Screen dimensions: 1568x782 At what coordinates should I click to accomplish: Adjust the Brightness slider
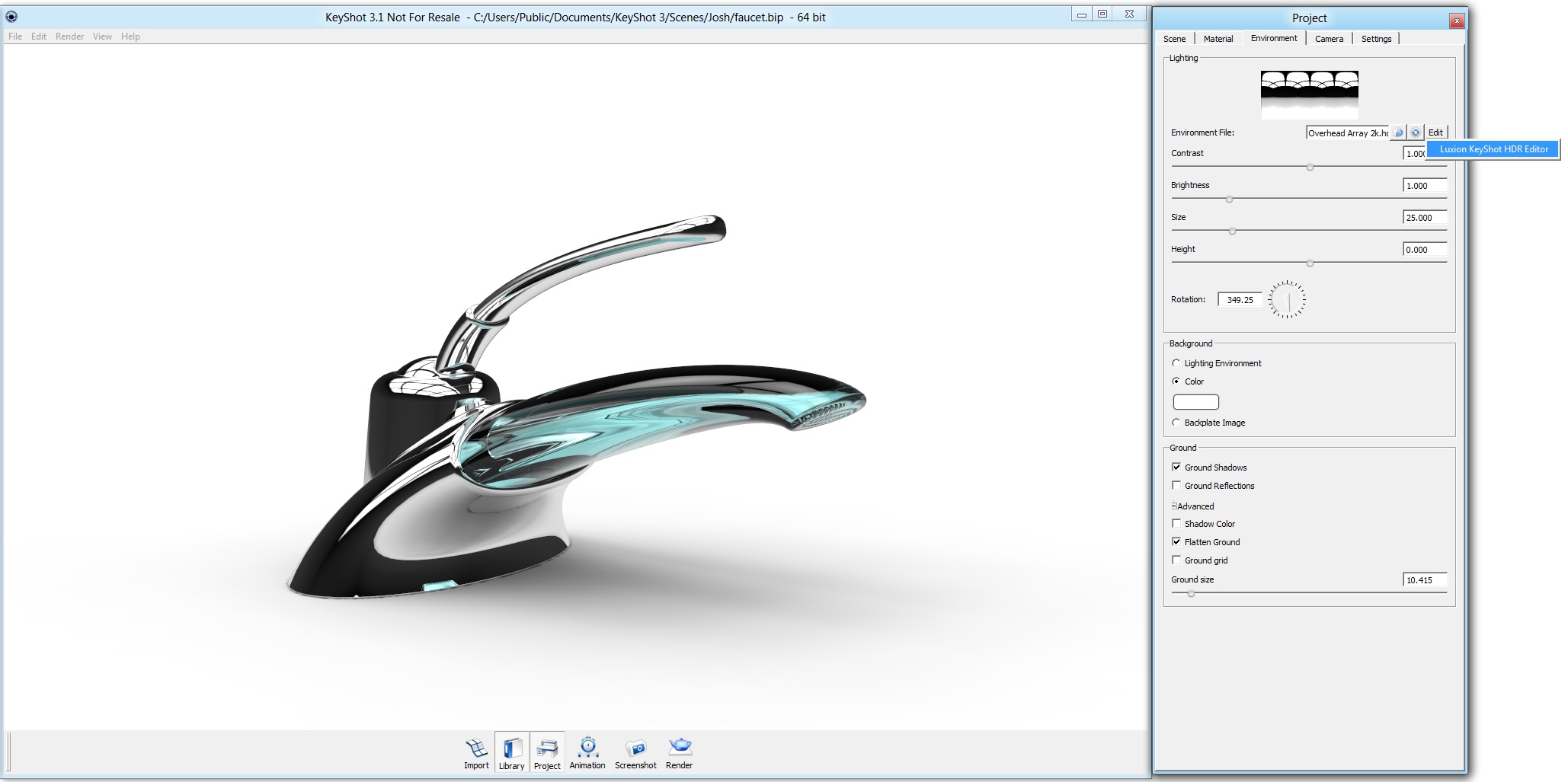pyautogui.click(x=1230, y=198)
